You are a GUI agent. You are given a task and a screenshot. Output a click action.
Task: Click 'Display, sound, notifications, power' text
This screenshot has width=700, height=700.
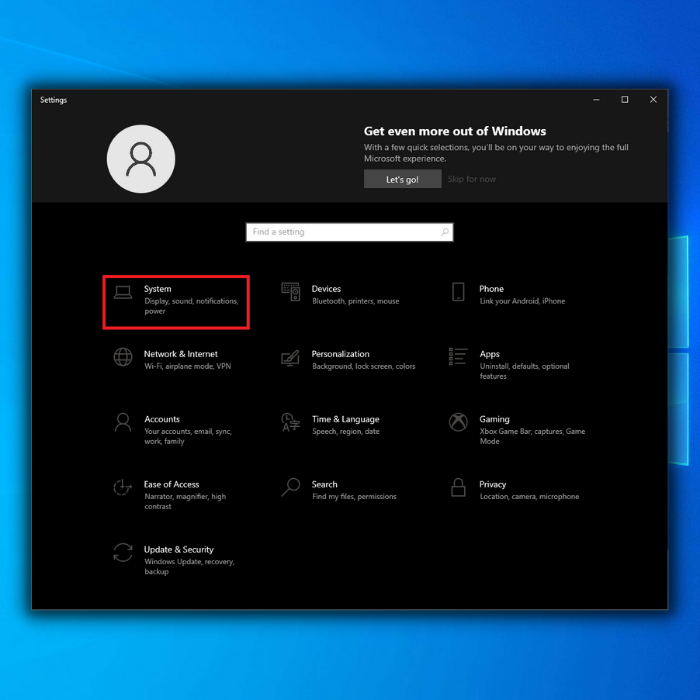pos(192,306)
